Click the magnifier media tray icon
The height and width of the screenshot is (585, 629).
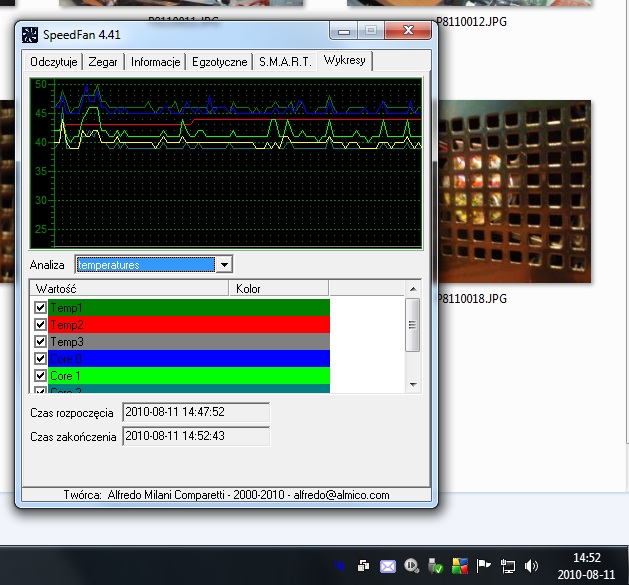412,566
